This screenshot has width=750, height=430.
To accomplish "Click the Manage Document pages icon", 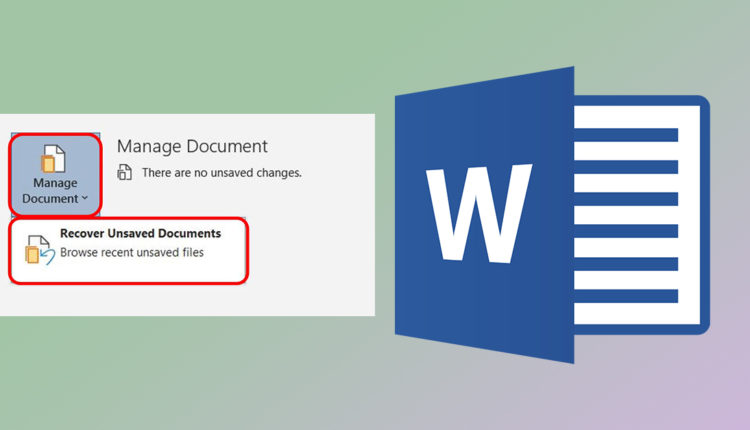I will pyautogui.click(x=55, y=158).
